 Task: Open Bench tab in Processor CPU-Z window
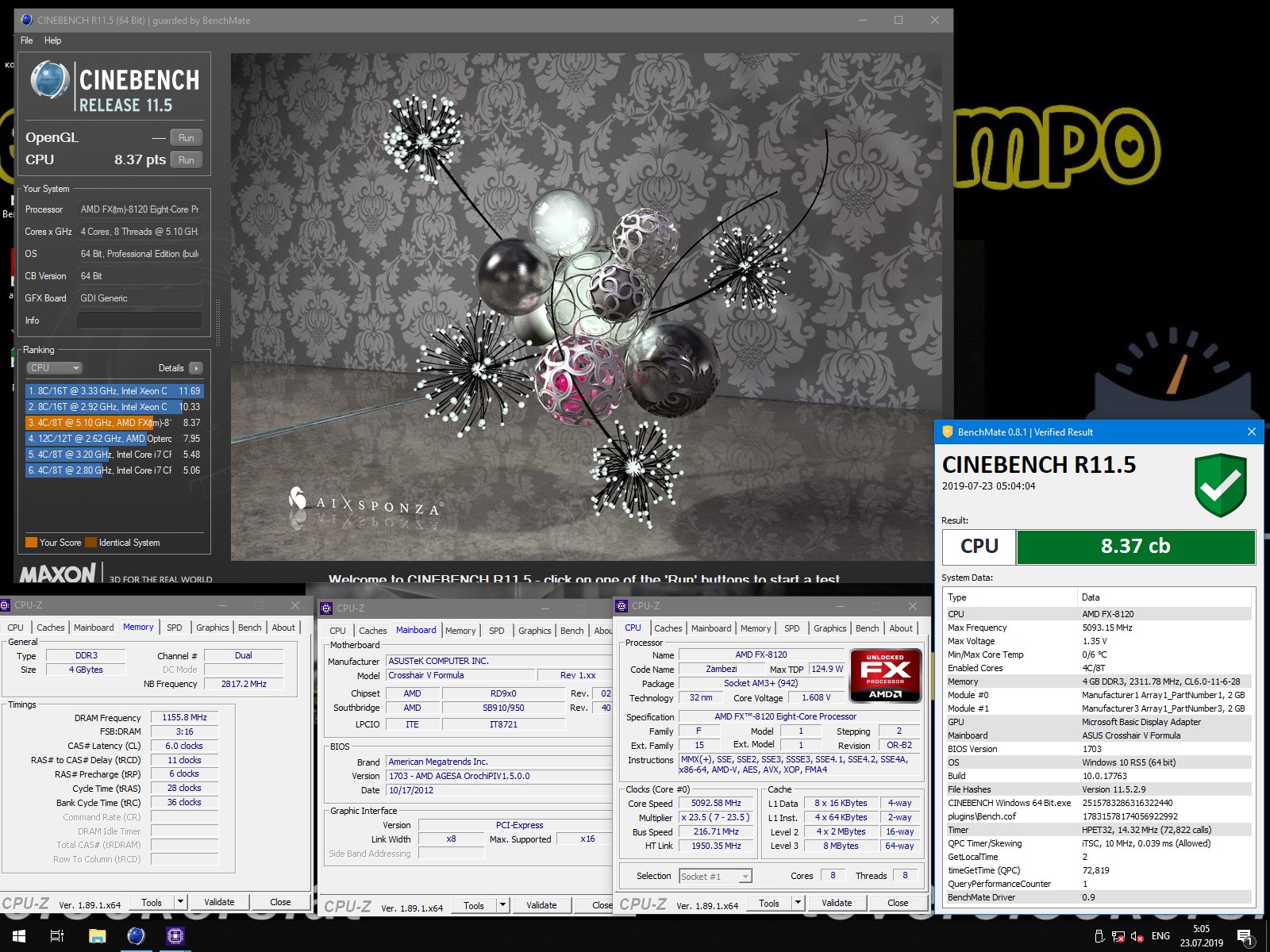868,628
